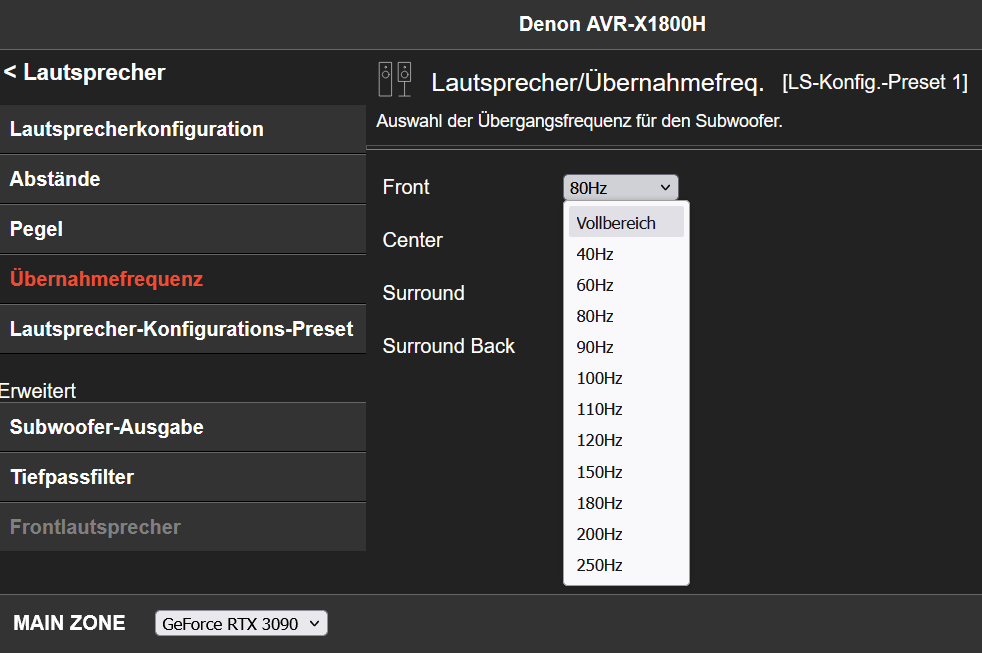Go back via the Lautsprecher header
The image size is (982, 653).
(x=85, y=72)
